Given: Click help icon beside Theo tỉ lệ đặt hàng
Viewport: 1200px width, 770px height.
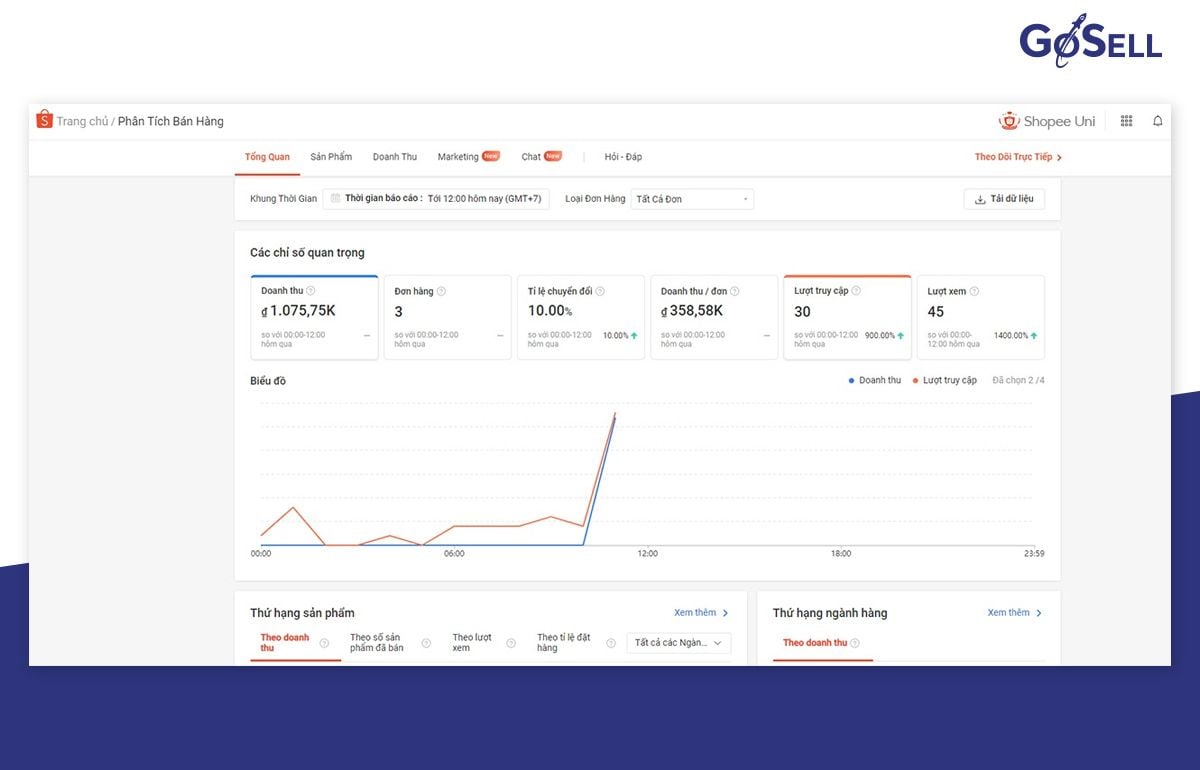Looking at the screenshot, I should click(611, 643).
